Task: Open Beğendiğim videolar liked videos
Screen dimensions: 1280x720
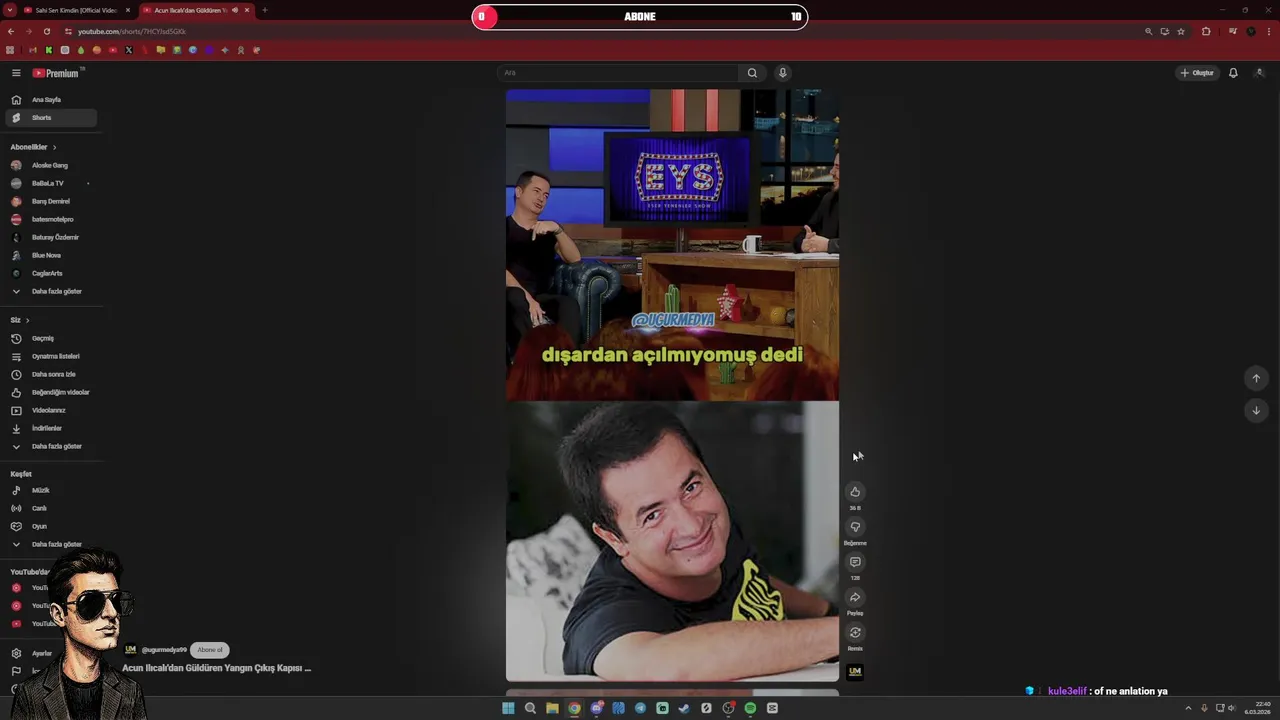Action: (50, 392)
